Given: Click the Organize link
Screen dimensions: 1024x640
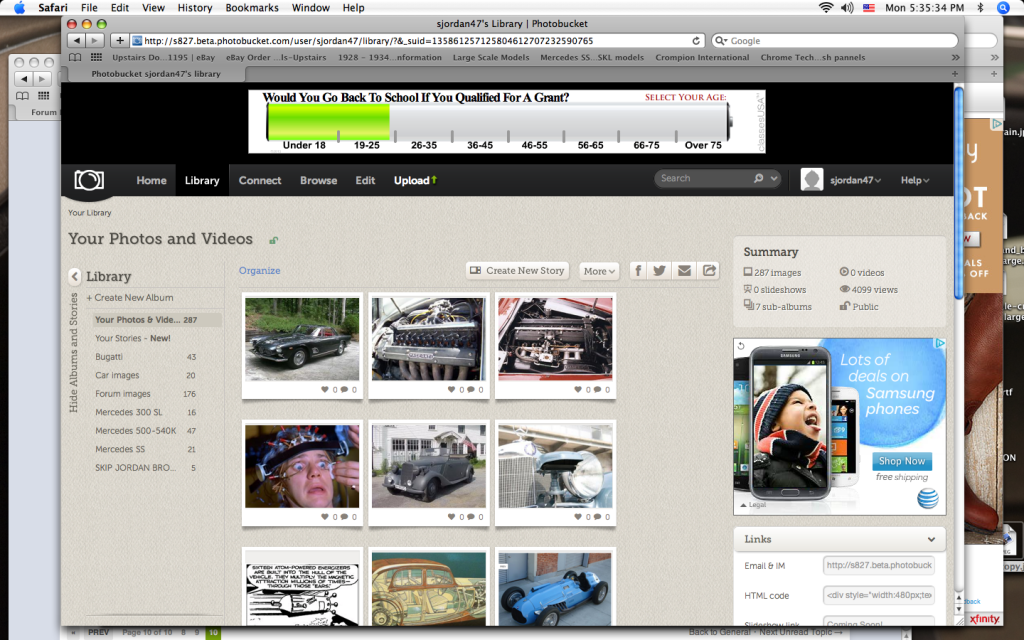Looking at the screenshot, I should coord(259,270).
